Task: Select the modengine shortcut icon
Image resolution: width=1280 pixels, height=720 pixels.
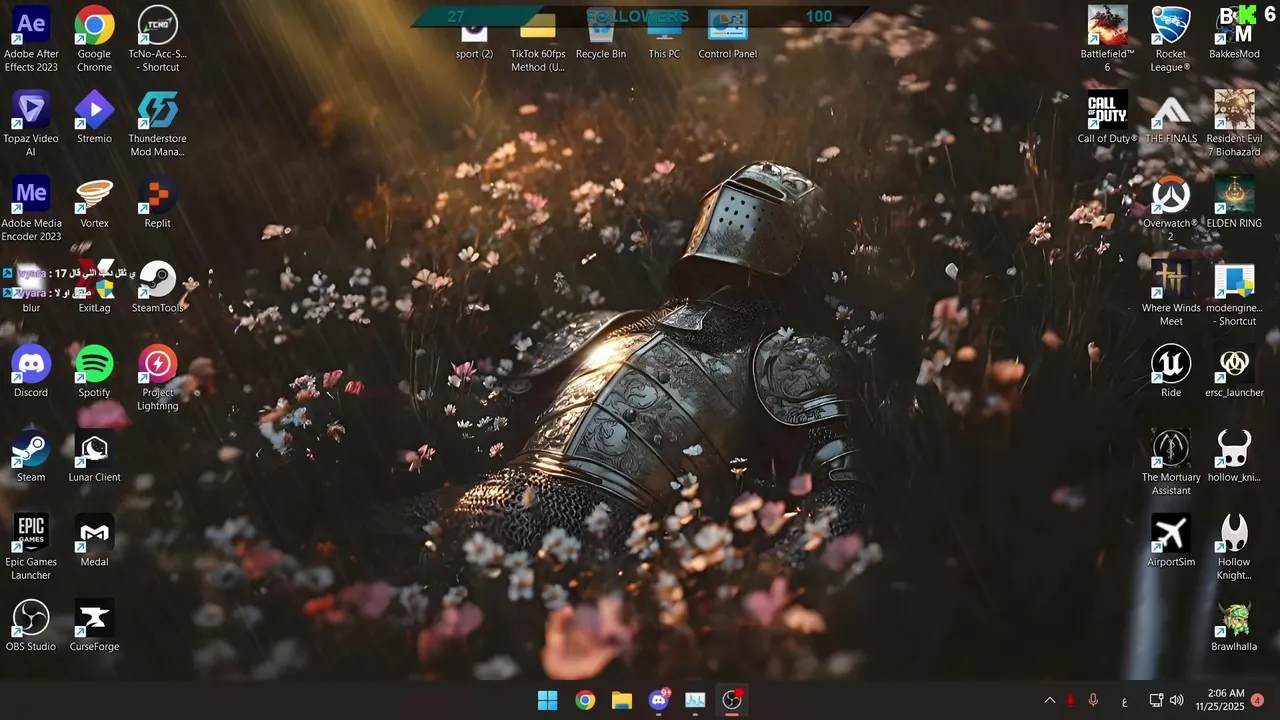Action: [1234, 294]
